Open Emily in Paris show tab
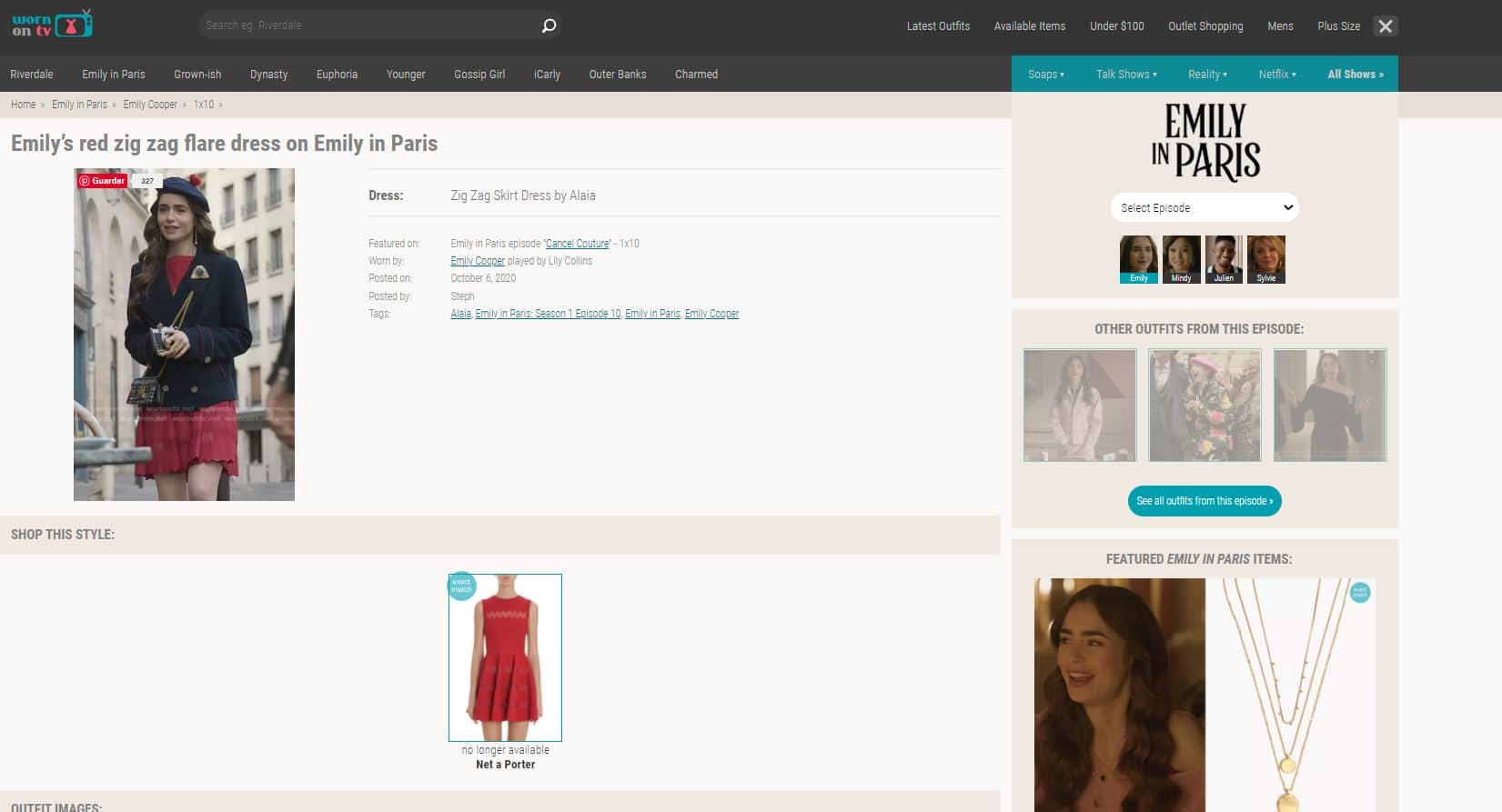 (114, 75)
